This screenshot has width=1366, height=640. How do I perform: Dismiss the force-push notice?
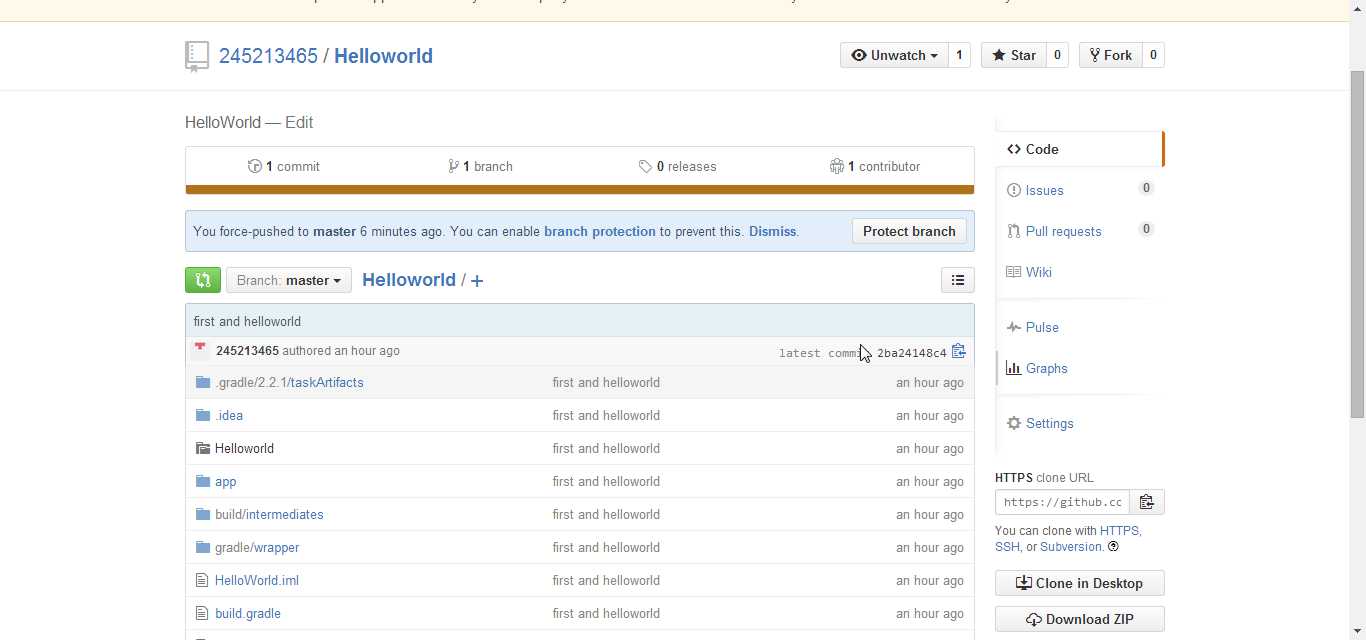772,231
